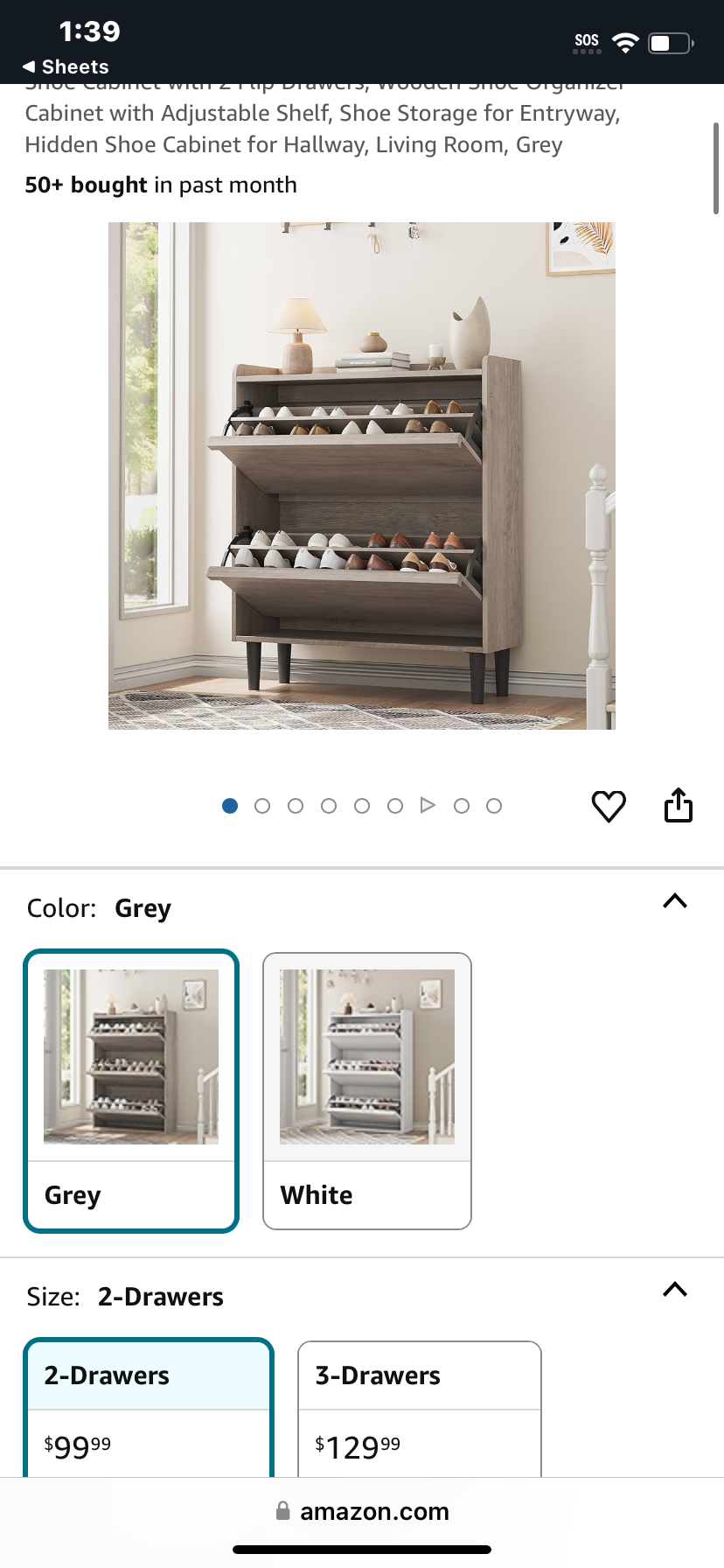Tap the White cabinet thumbnail image
This screenshot has height=1568, width=724.
coord(367,1056)
